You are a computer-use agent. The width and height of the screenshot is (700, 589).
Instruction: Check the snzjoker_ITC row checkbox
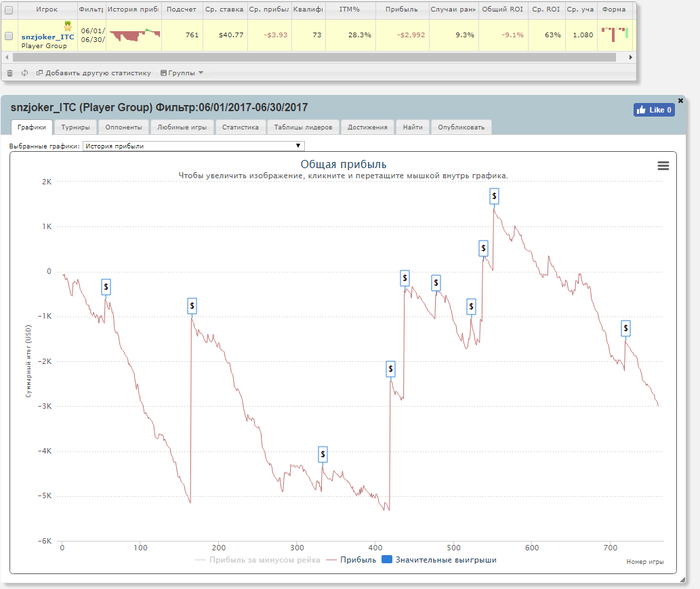point(9,36)
